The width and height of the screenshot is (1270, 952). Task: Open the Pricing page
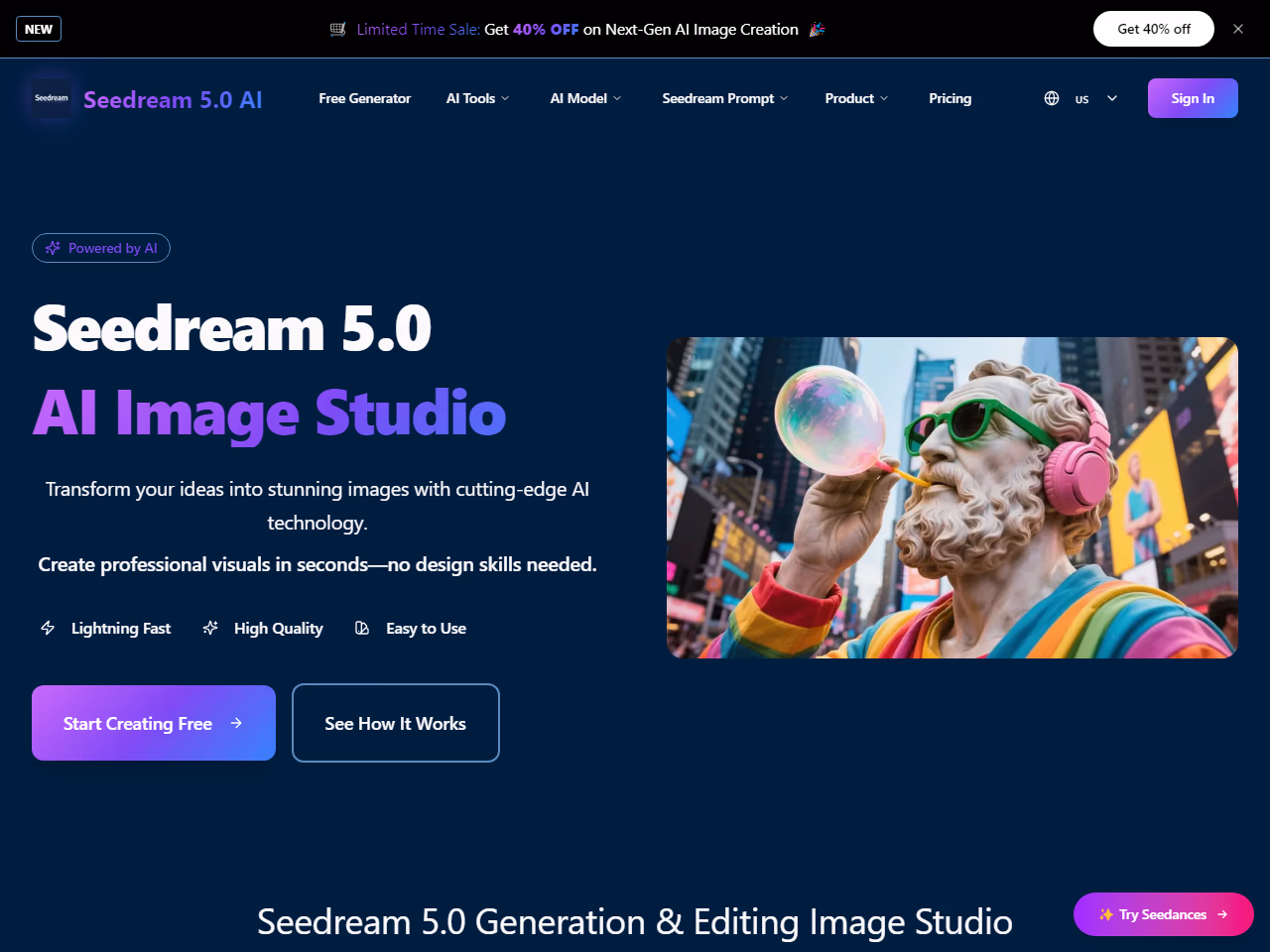[950, 98]
